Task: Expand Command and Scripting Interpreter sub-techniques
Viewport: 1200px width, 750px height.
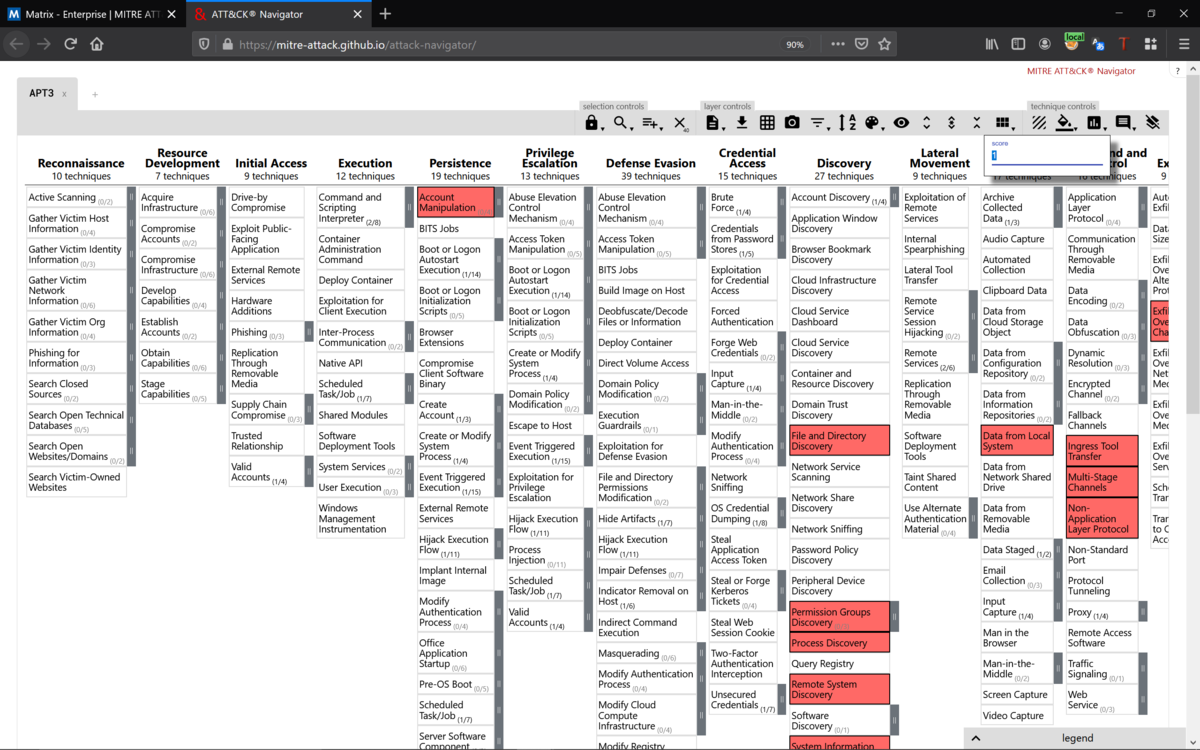Action: [408, 208]
